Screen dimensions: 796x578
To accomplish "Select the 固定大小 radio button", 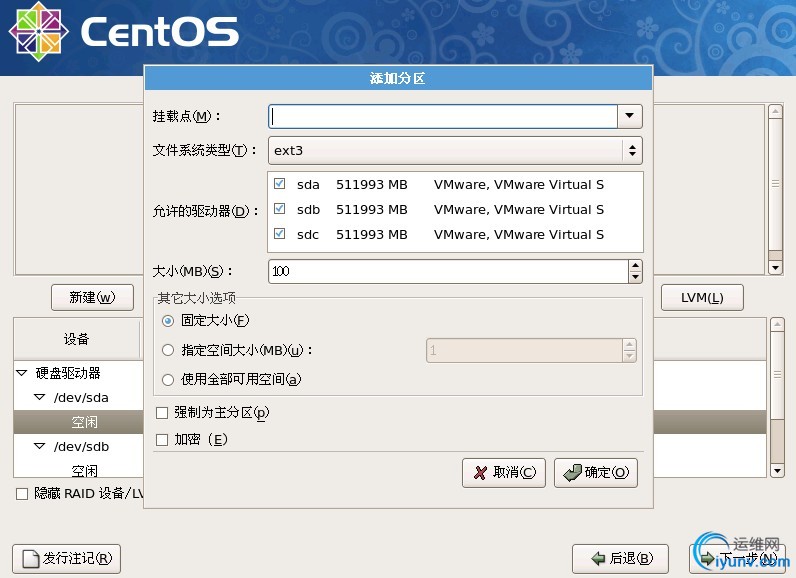I will [168, 321].
